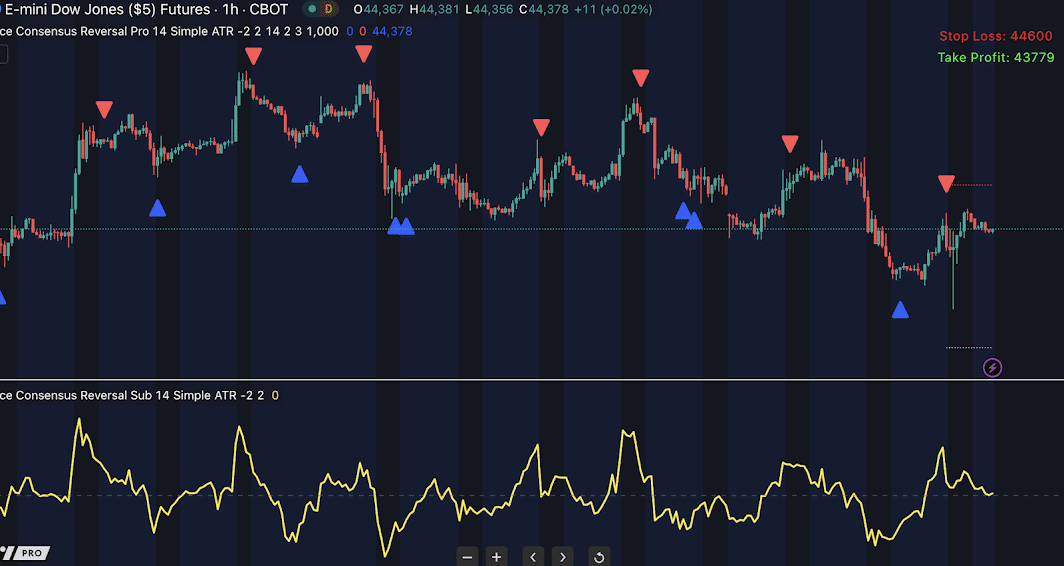
Task: Zoom out the chart with minus button
Action: [467, 557]
